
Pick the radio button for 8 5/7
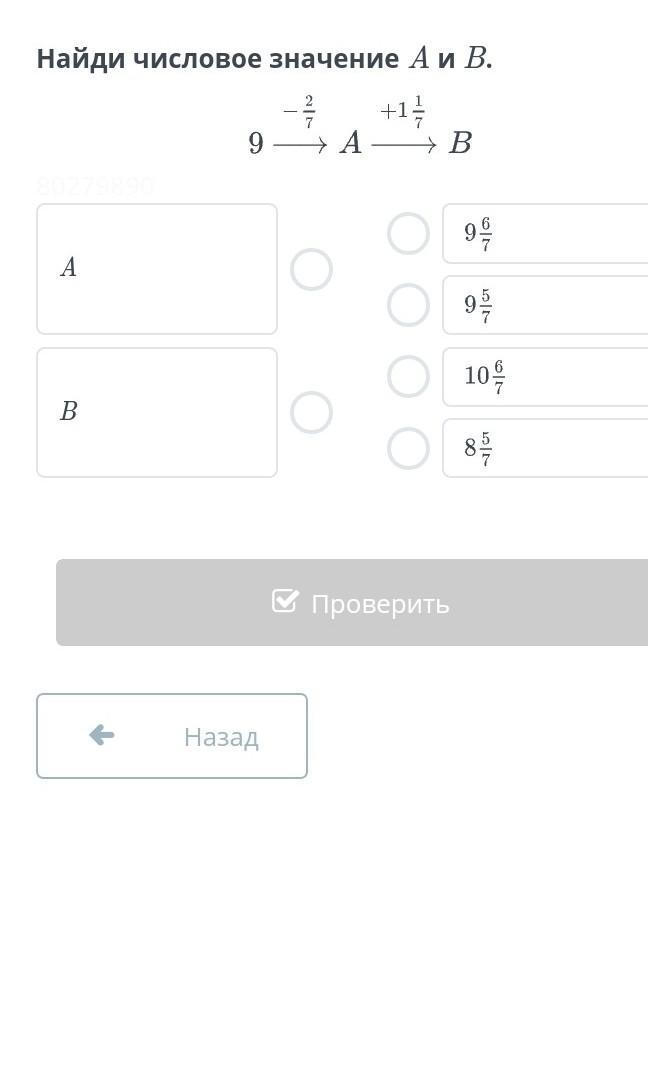coord(408,448)
